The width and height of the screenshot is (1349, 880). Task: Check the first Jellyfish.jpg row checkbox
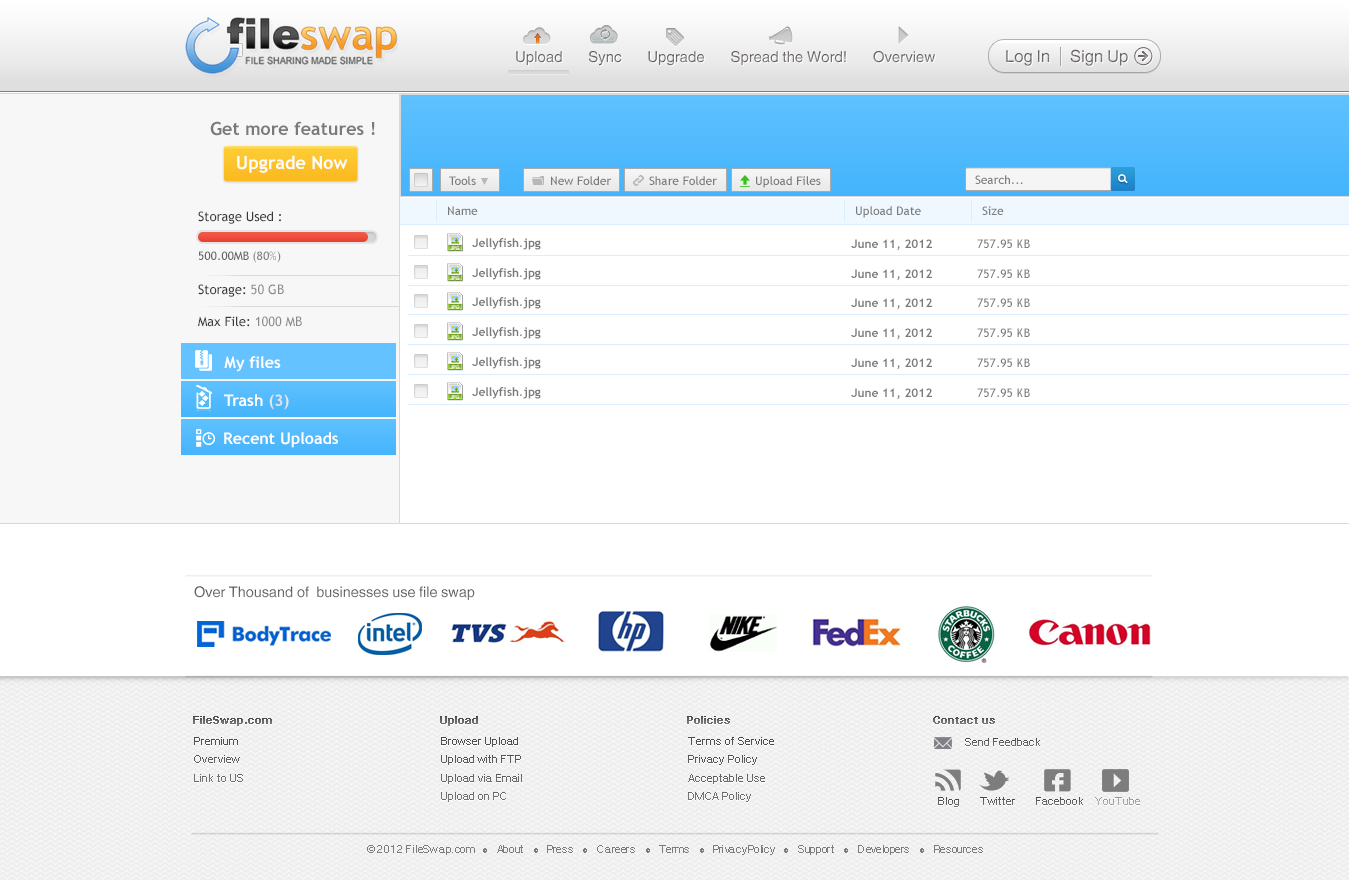click(x=421, y=242)
